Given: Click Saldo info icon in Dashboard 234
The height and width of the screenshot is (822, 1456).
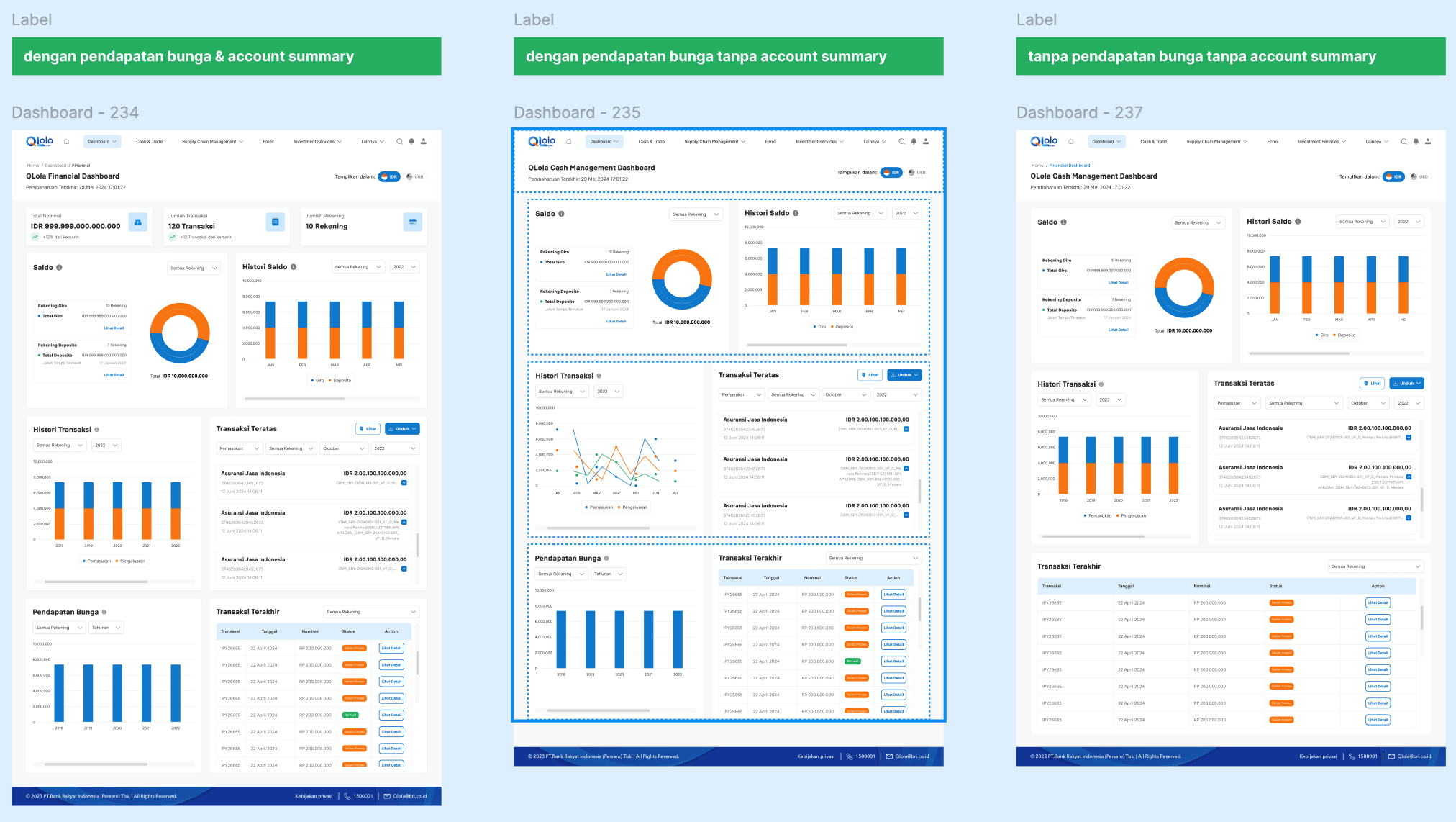Looking at the screenshot, I should [x=59, y=268].
